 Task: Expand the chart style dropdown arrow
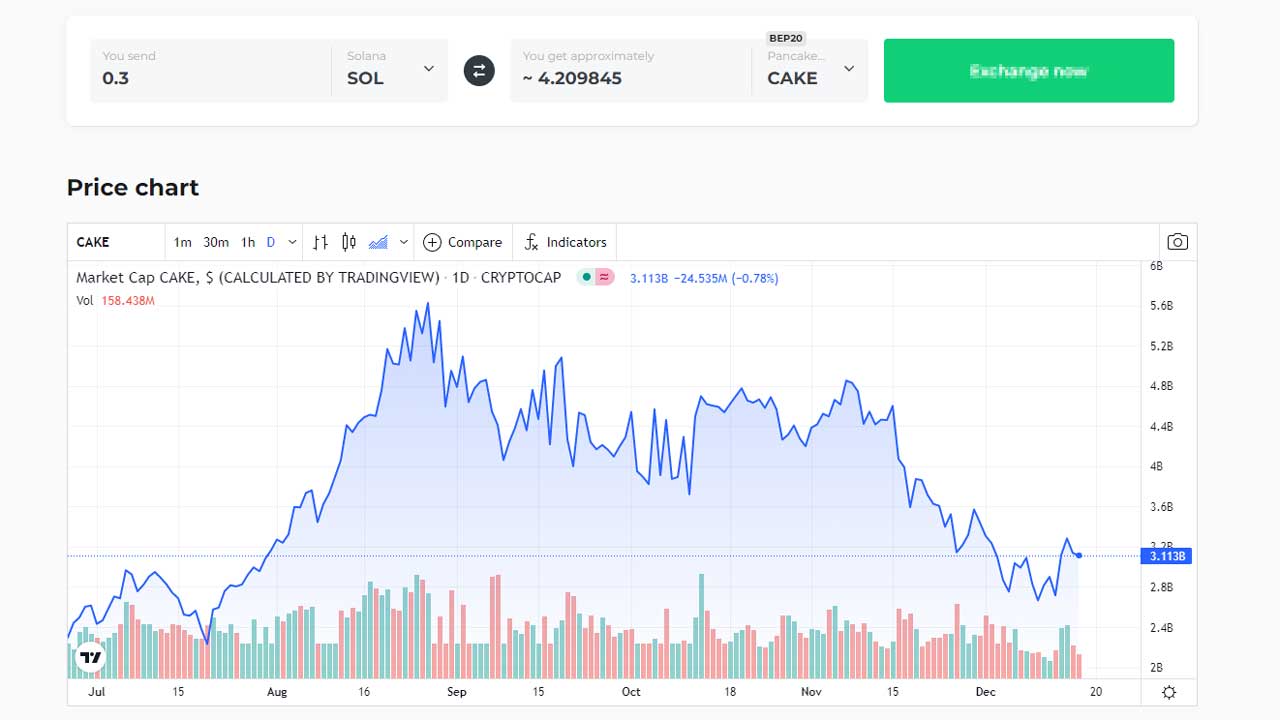(403, 242)
